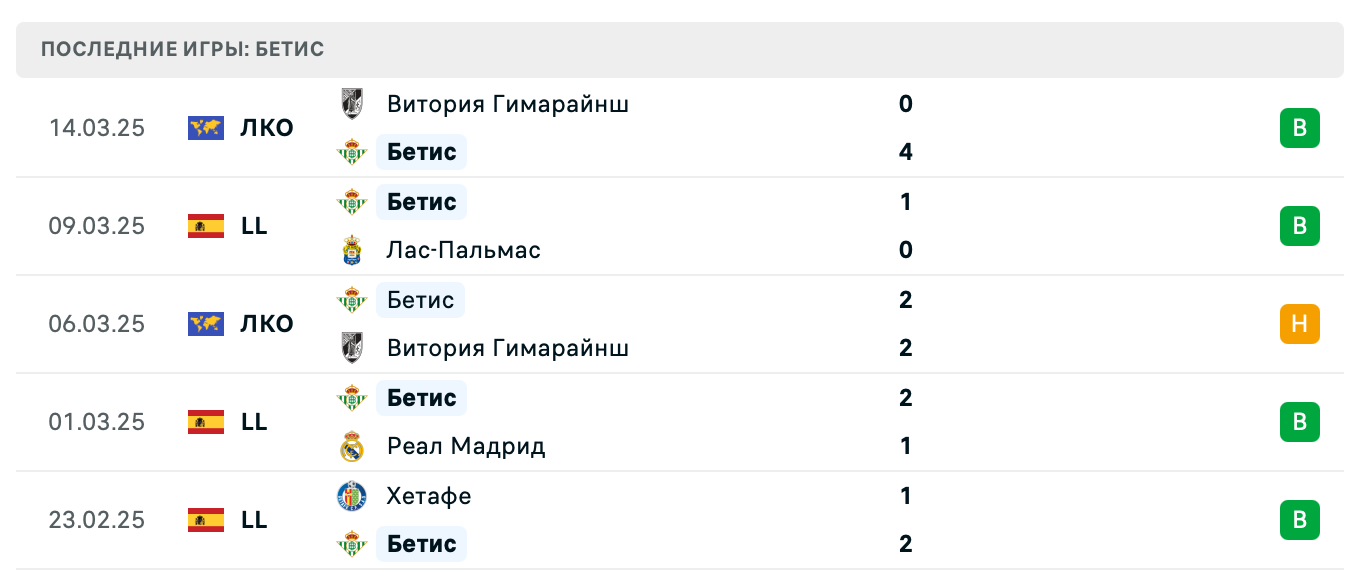Open the Бетис team page link

click(x=421, y=152)
